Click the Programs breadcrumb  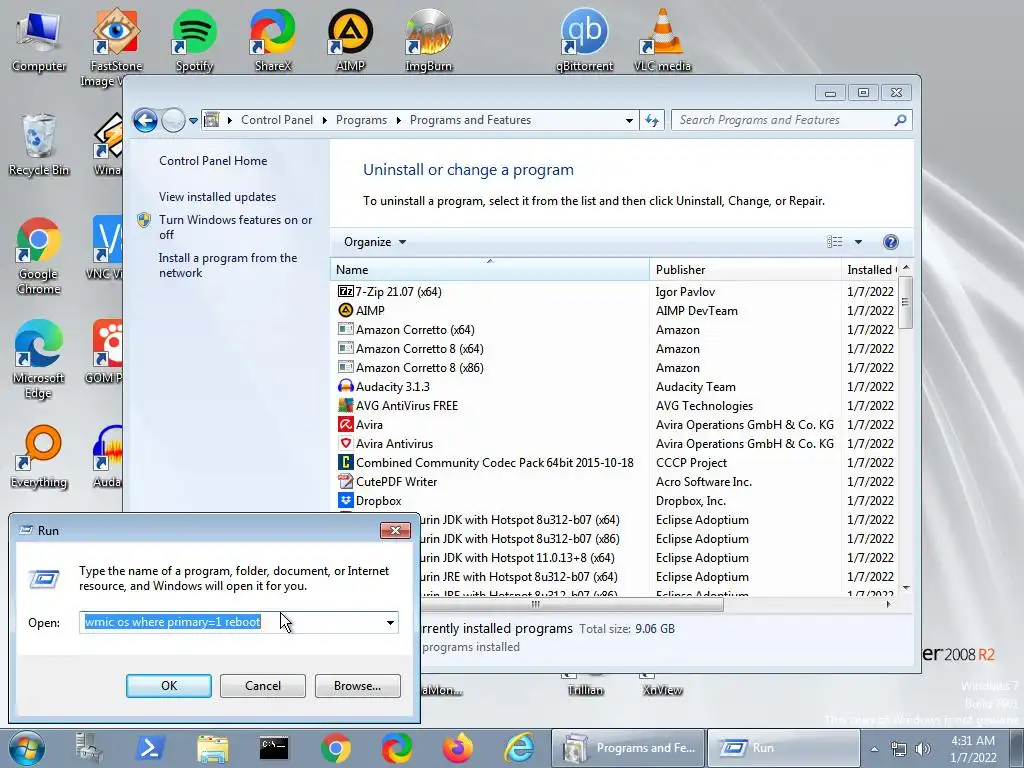(x=361, y=120)
